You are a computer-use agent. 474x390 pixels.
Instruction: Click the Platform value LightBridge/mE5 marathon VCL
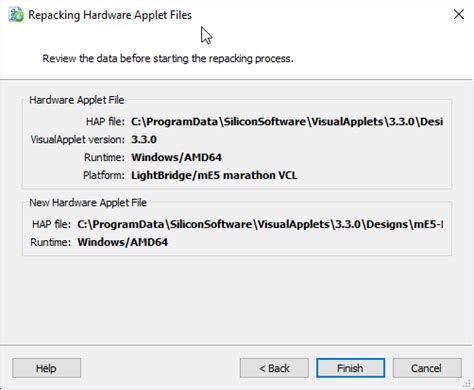214,175
